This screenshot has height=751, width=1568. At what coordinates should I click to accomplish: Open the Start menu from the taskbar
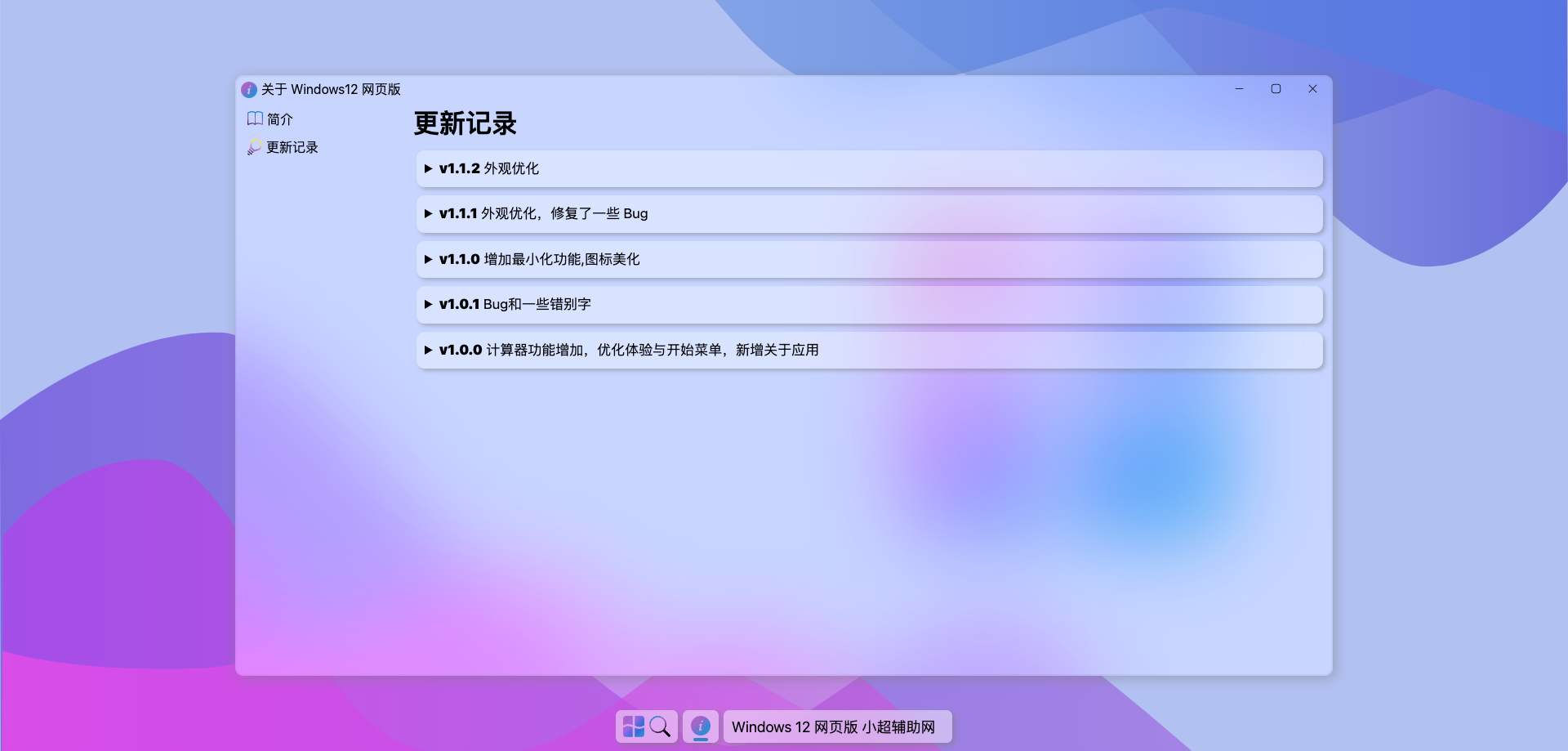coord(634,726)
